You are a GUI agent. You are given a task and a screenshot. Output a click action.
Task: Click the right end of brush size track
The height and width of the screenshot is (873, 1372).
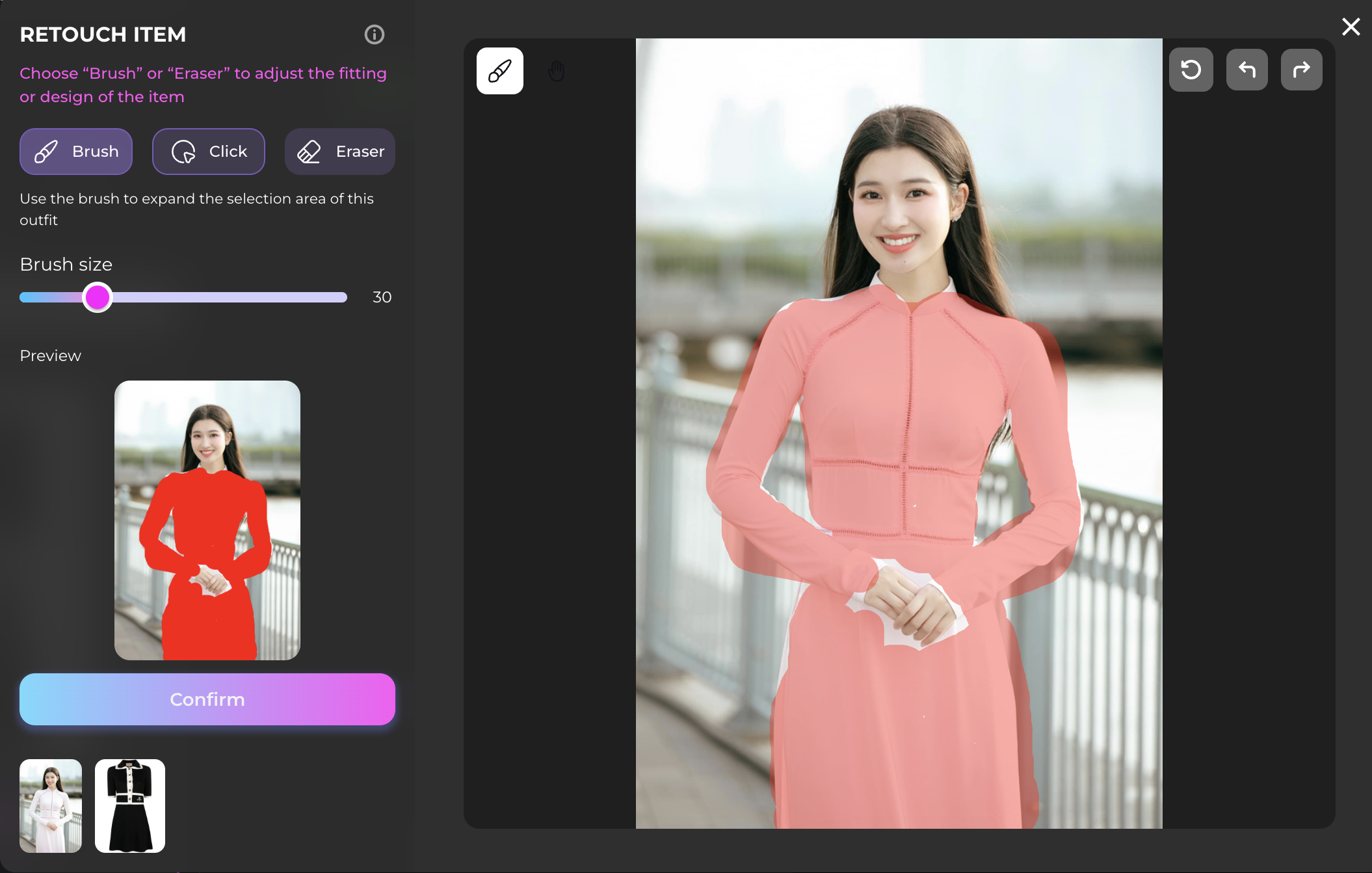(343, 297)
